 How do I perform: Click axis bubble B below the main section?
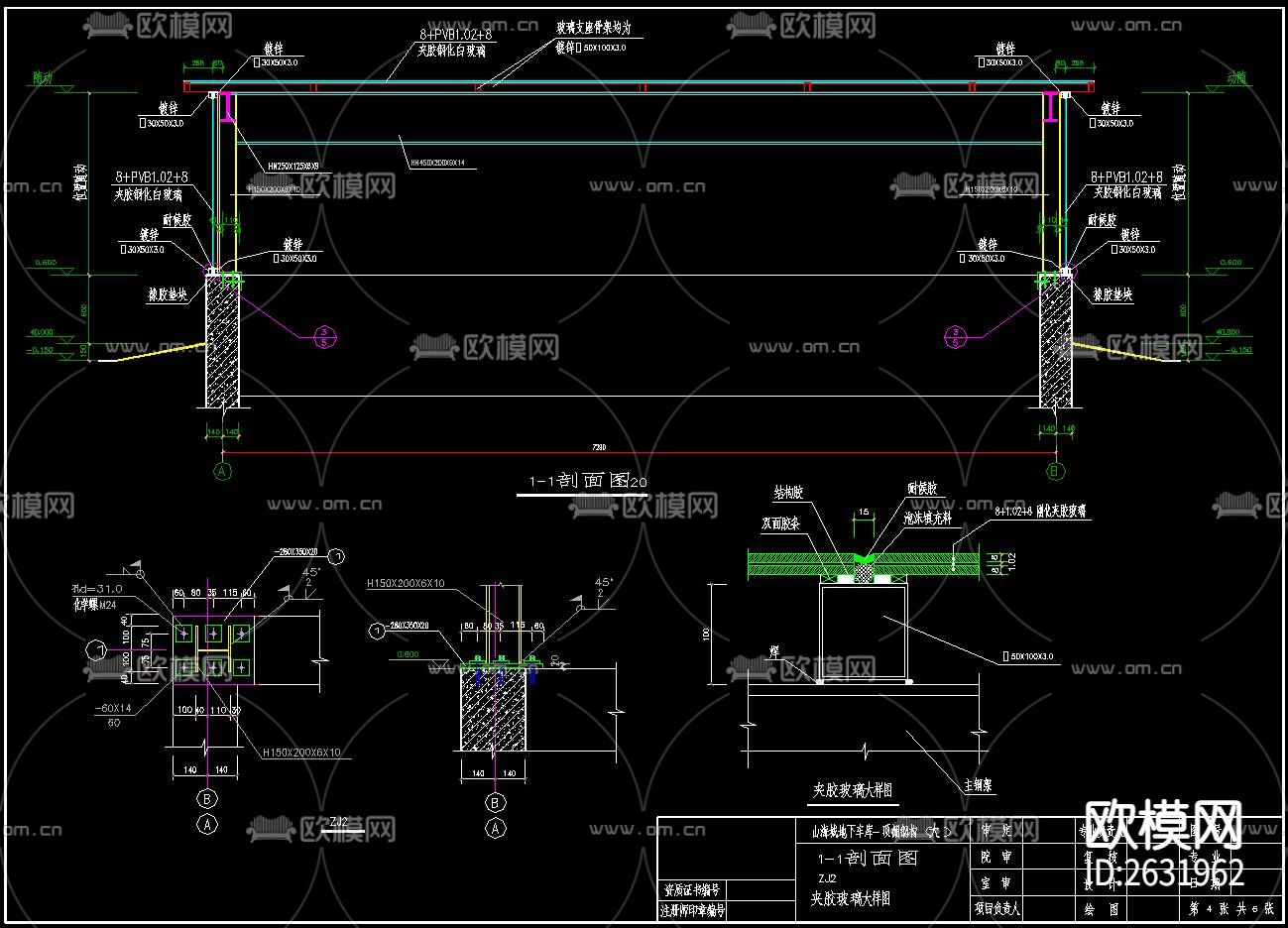[x=1054, y=472]
